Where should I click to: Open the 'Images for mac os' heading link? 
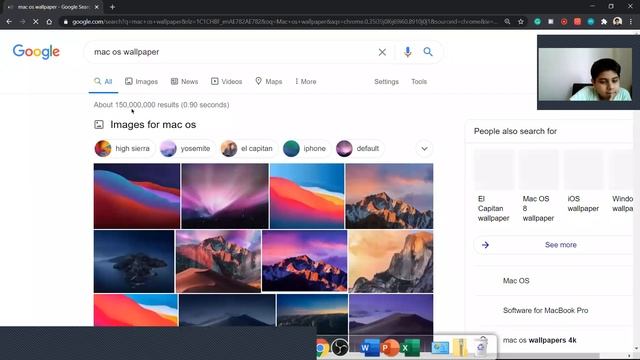pyautogui.click(x=153, y=124)
